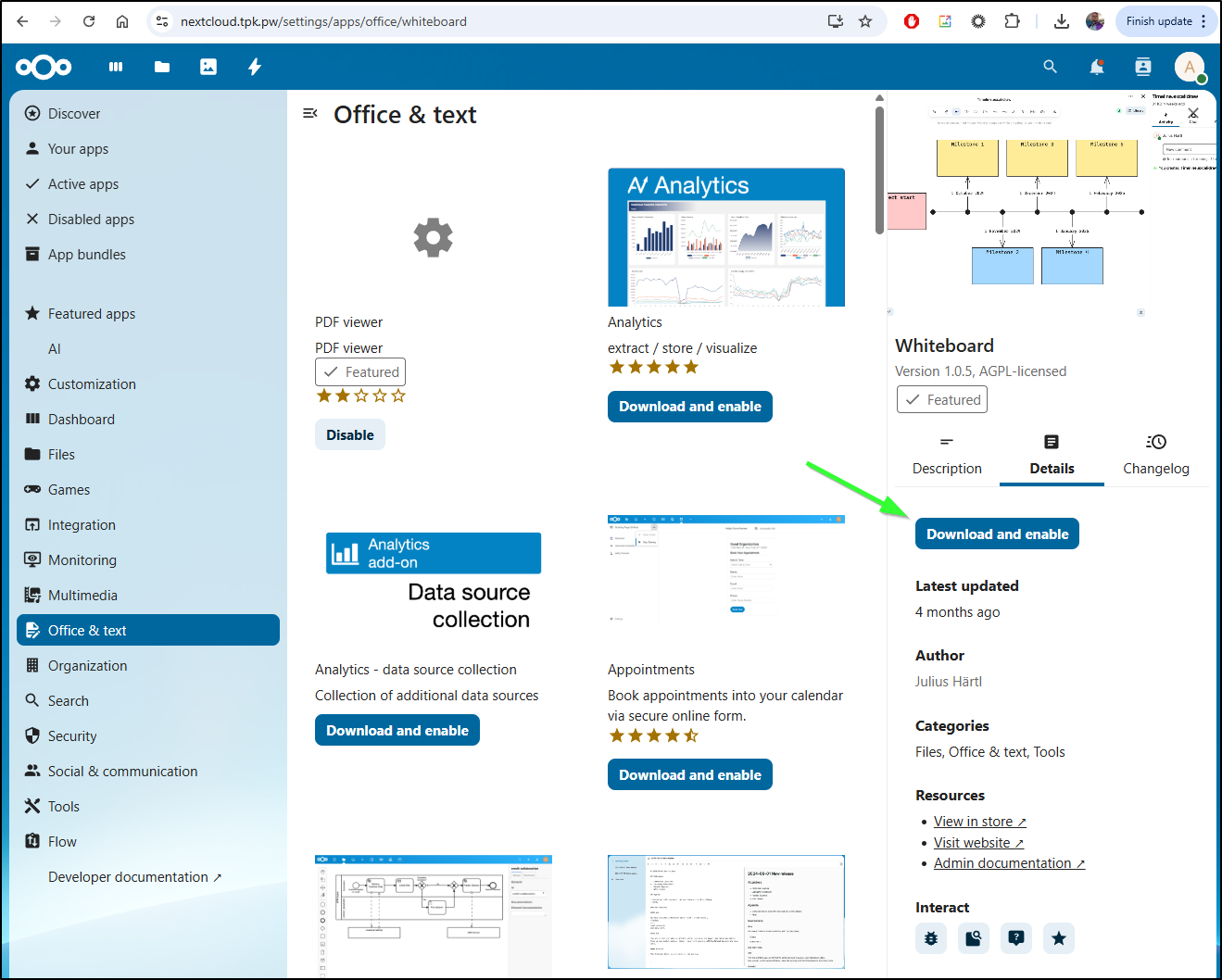The width and height of the screenshot is (1222, 980).
Task: Click the Analytics app screenshot thumbnail
Action: [726, 237]
